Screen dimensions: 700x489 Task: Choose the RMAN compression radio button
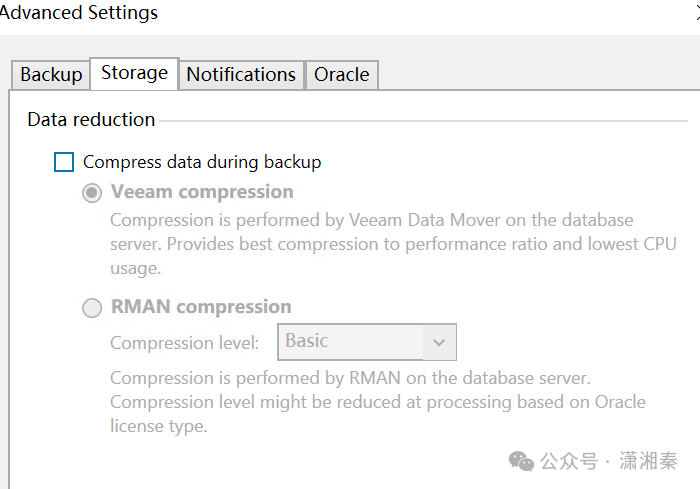pos(92,308)
